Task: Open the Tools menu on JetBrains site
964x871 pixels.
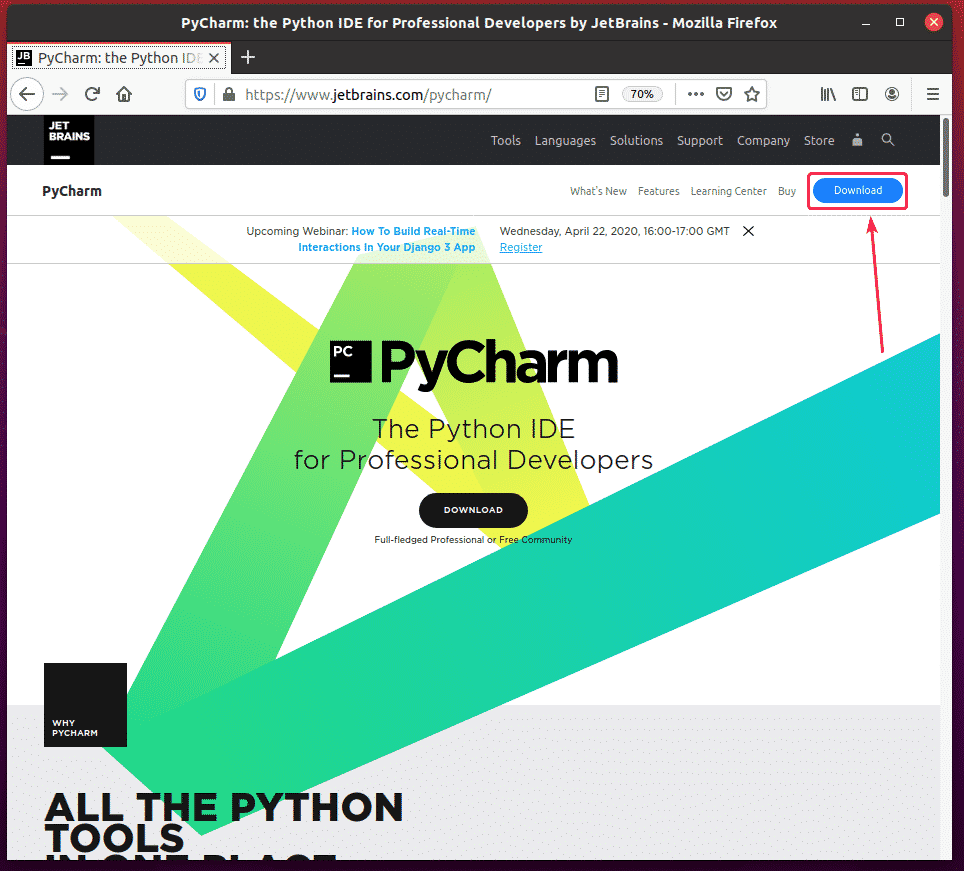Action: [505, 140]
